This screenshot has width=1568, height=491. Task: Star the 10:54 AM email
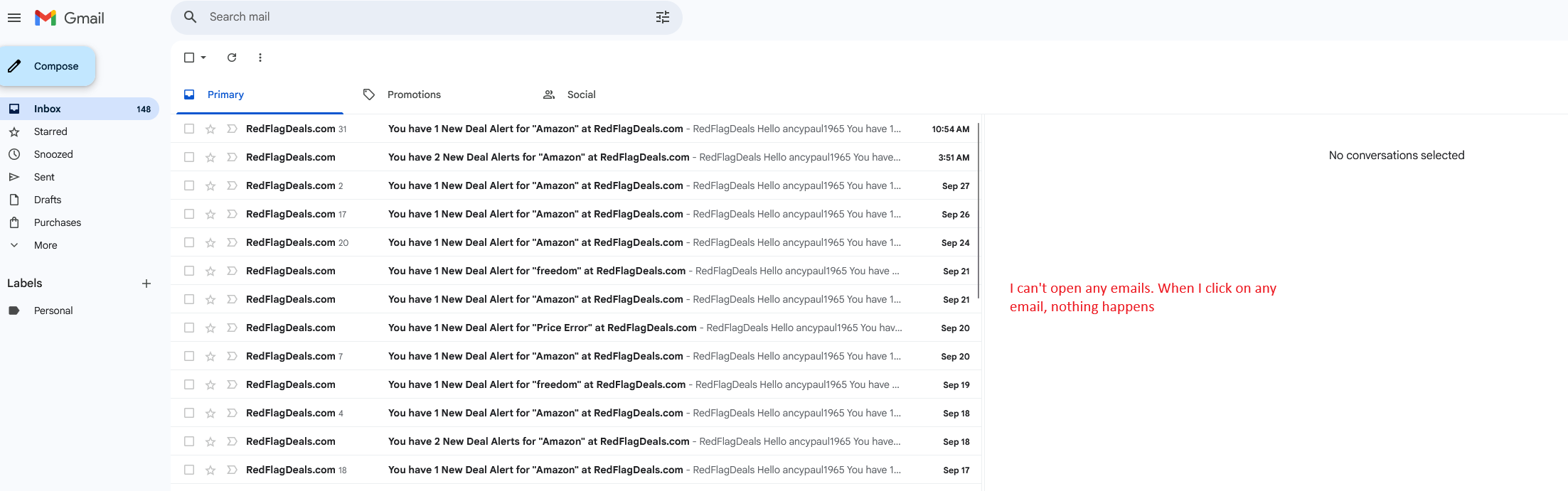[x=210, y=129]
